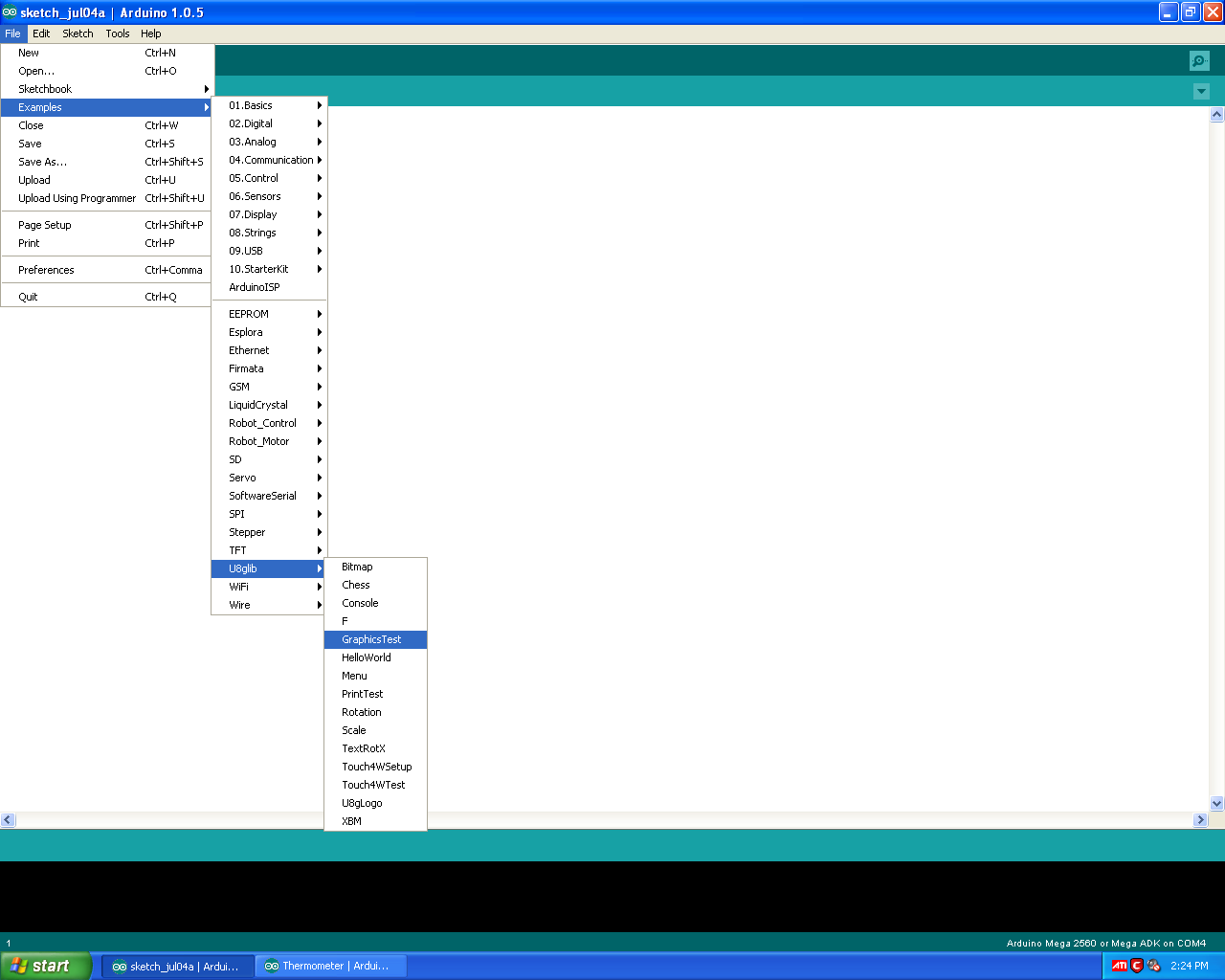Switch to sketch_jul04a taskbar window

[x=178, y=967]
